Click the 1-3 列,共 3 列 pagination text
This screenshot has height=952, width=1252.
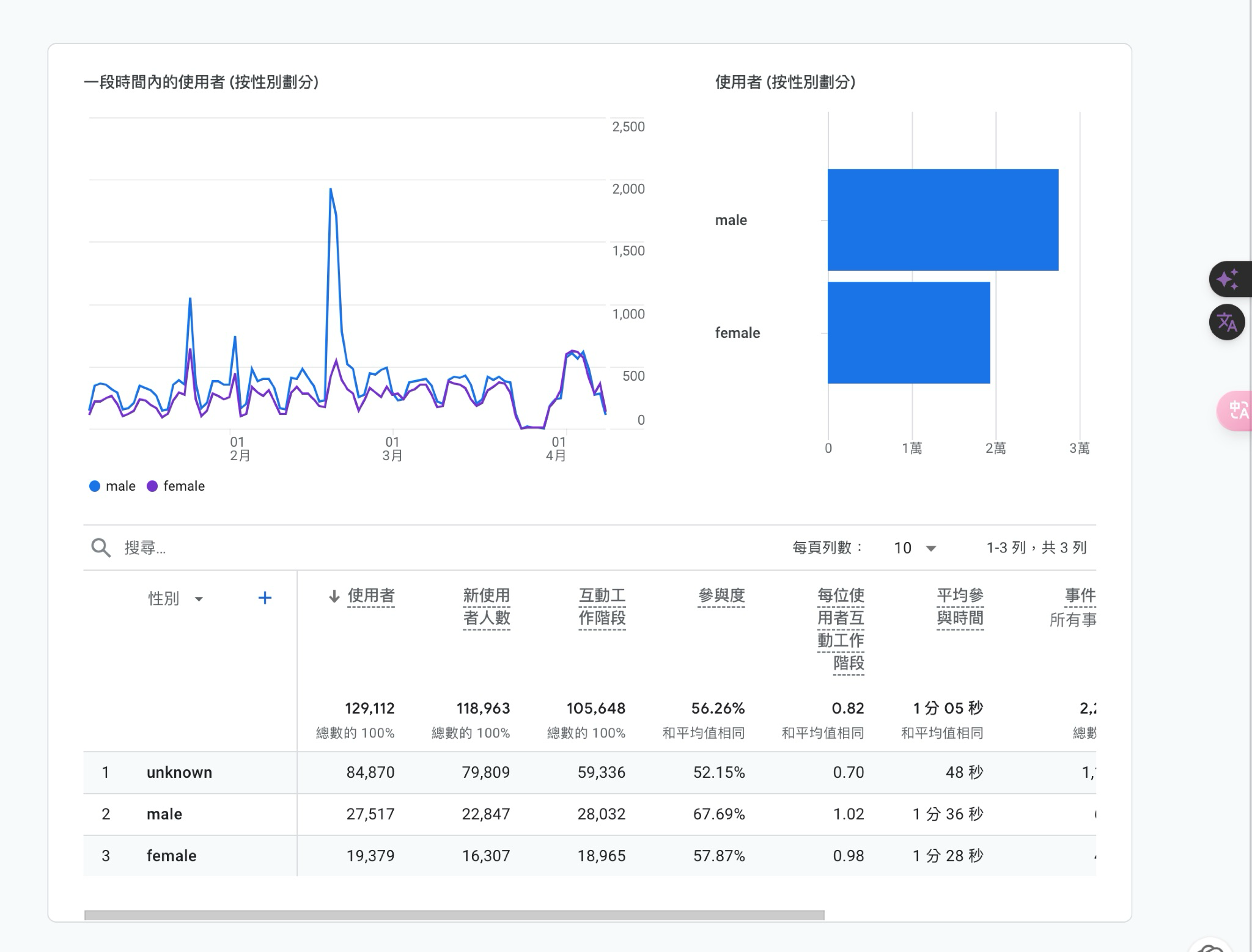point(1037,547)
